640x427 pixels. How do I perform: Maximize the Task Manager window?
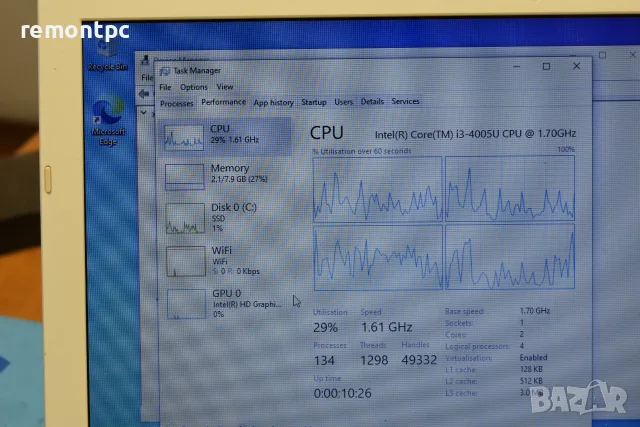pyautogui.click(x=546, y=66)
